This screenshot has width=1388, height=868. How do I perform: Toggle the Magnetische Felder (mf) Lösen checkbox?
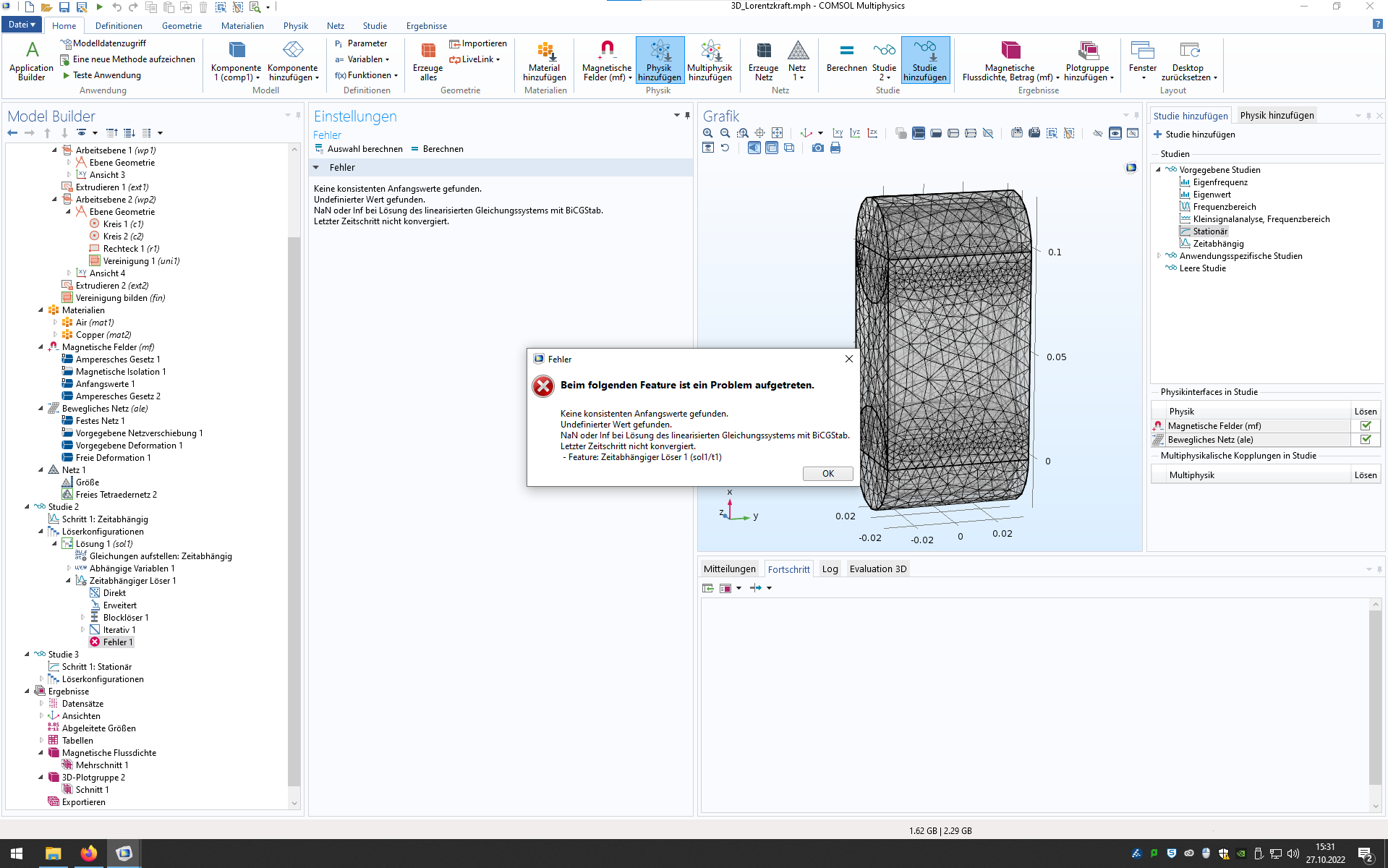1366,426
